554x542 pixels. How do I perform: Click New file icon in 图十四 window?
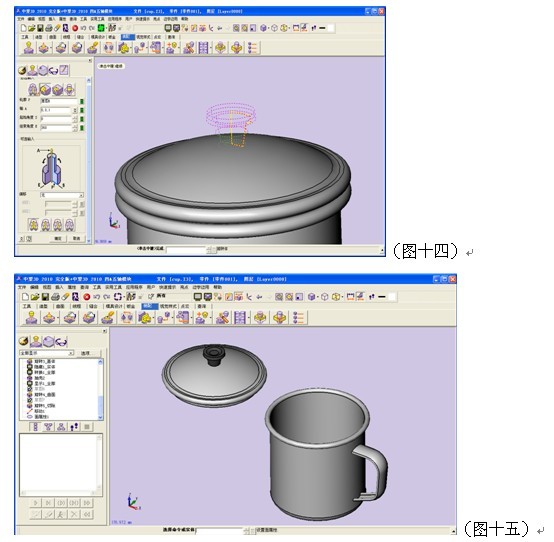23,28
